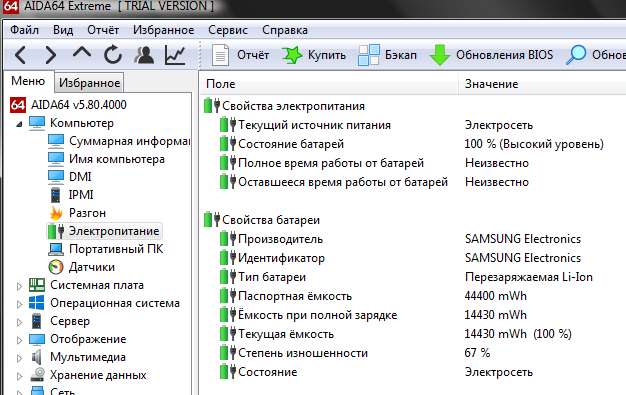Image resolution: width=626 pixels, height=395 pixels.
Task: Expand the Системная плата node
Action: click(x=19, y=286)
